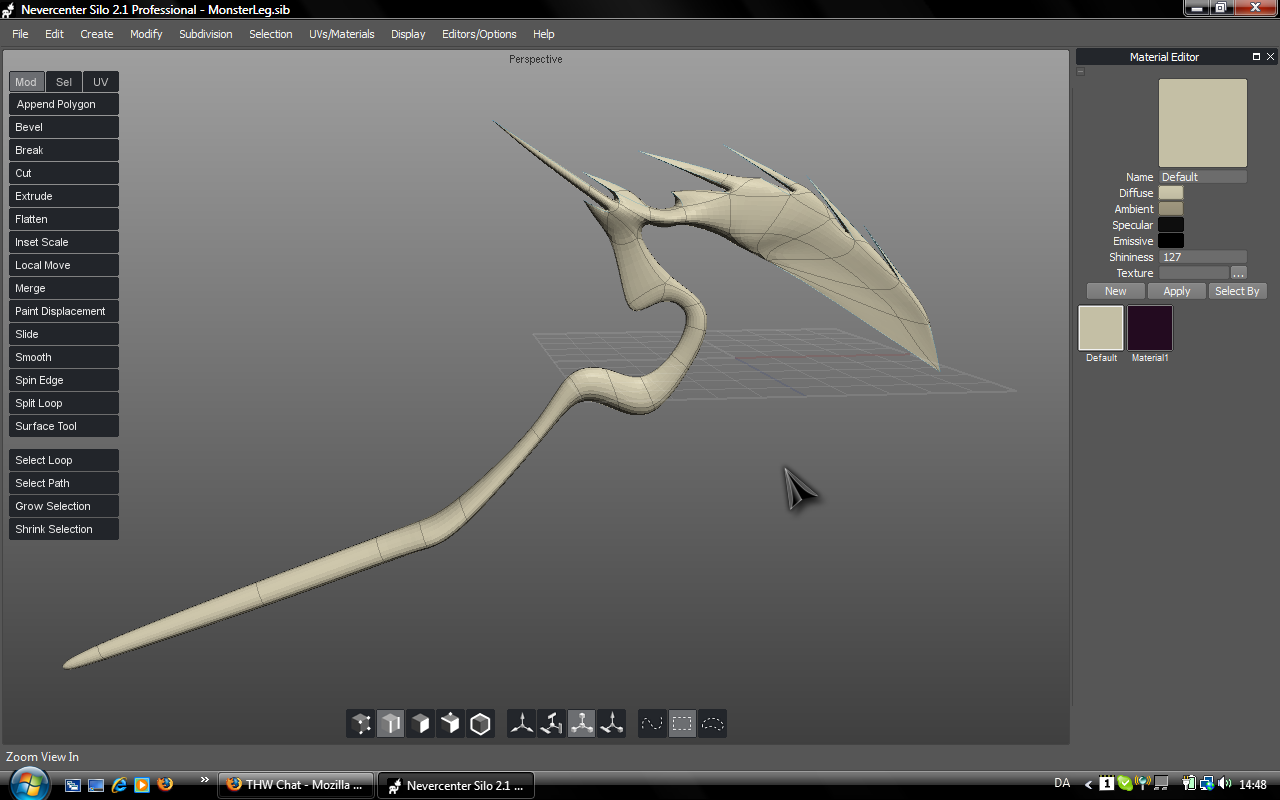
Task: Launch Windows Media Player quick launch icon
Action: tap(142, 785)
